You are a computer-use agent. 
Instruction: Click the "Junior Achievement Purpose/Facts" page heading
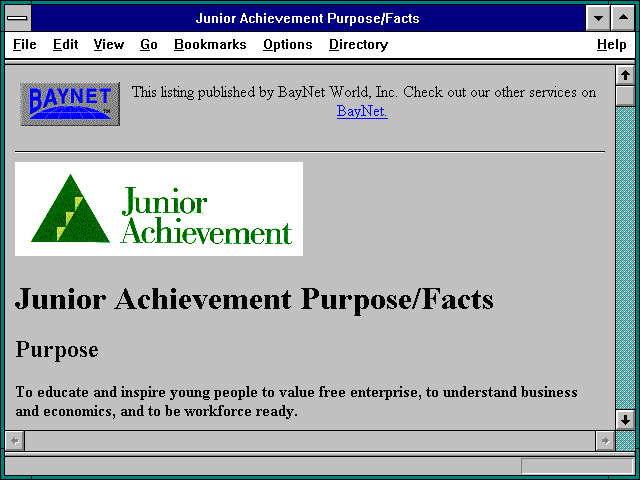click(254, 300)
